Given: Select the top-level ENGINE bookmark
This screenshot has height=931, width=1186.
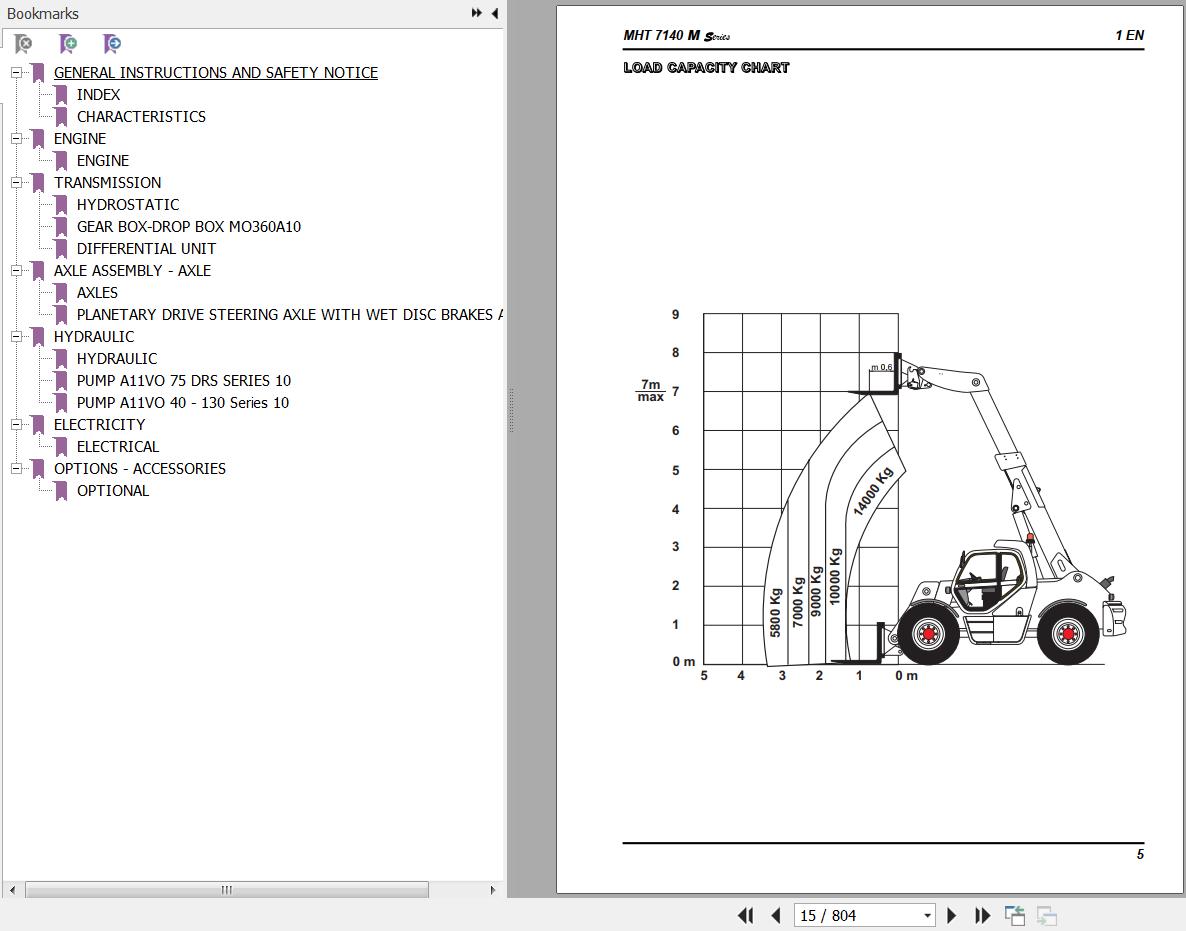Looking at the screenshot, I should 79,138.
